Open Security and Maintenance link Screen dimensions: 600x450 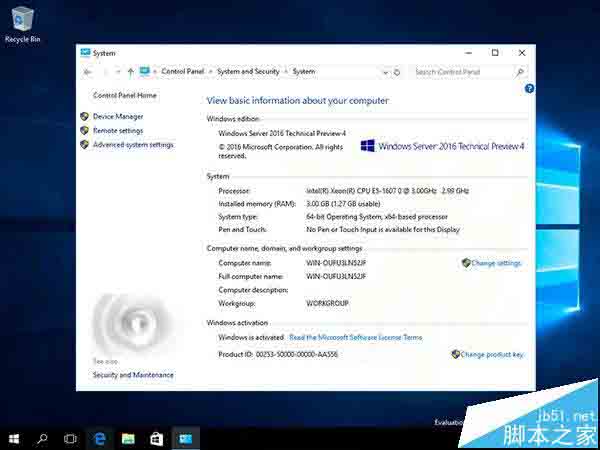(133, 375)
